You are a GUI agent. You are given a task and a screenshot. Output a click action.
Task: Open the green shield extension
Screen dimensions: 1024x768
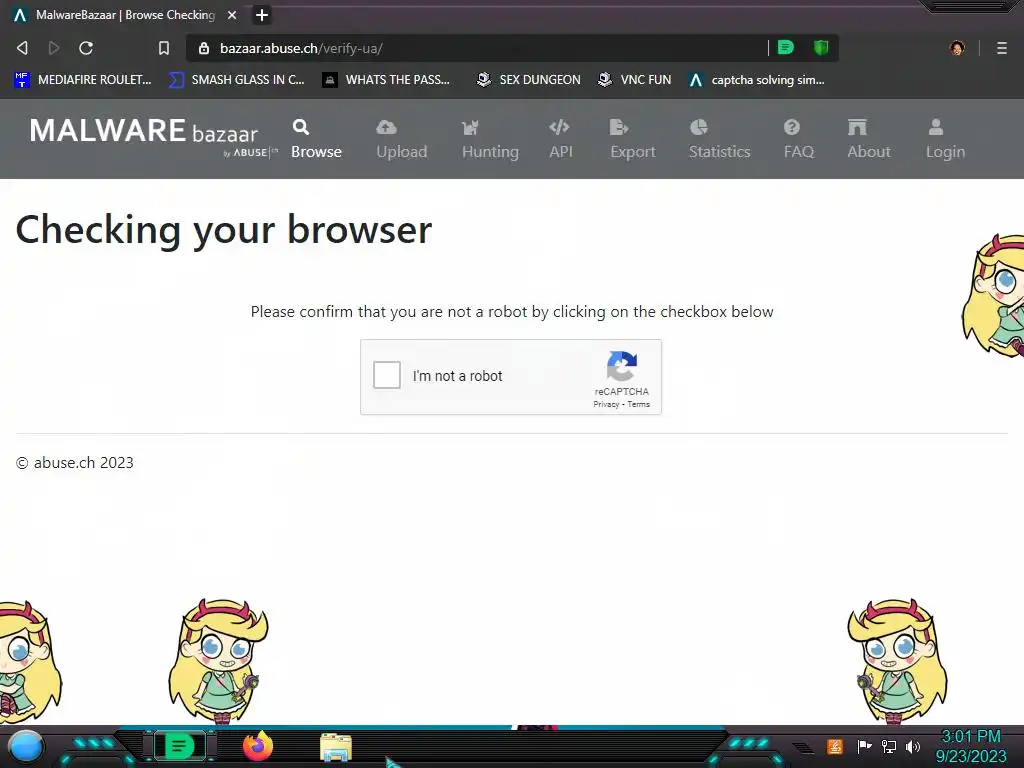tap(821, 48)
